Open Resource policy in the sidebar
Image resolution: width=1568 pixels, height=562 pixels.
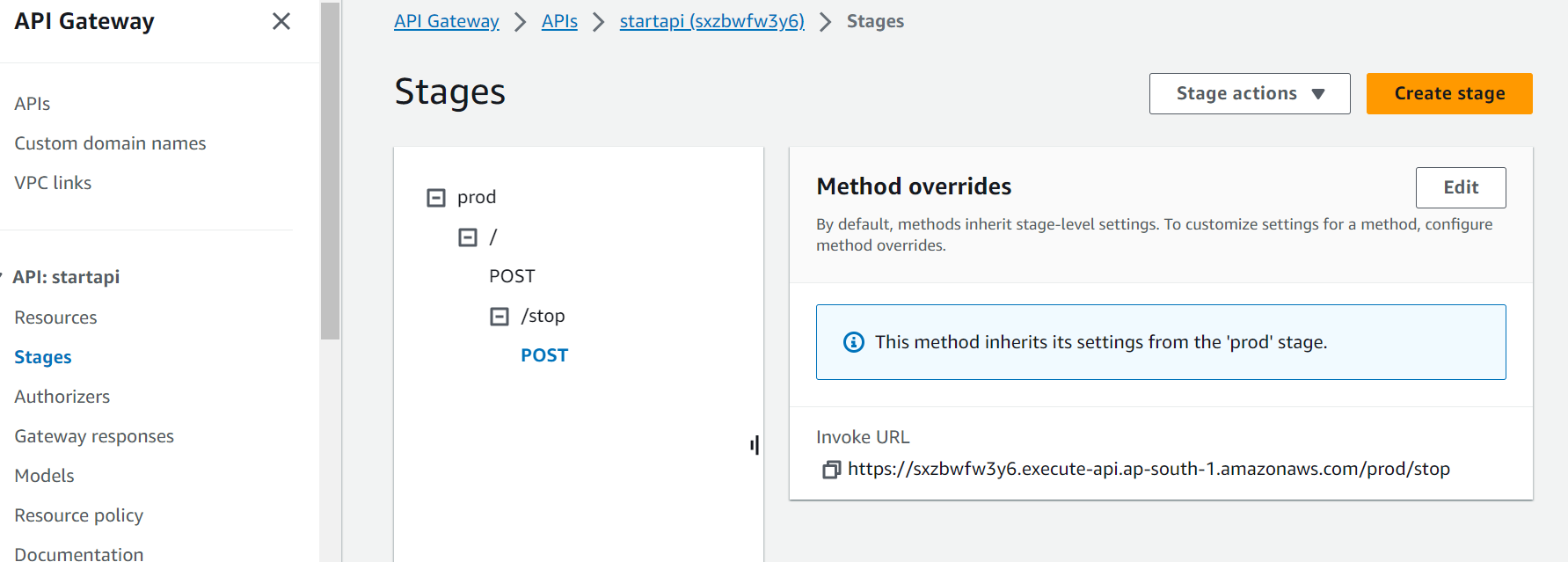pyautogui.click(x=78, y=515)
